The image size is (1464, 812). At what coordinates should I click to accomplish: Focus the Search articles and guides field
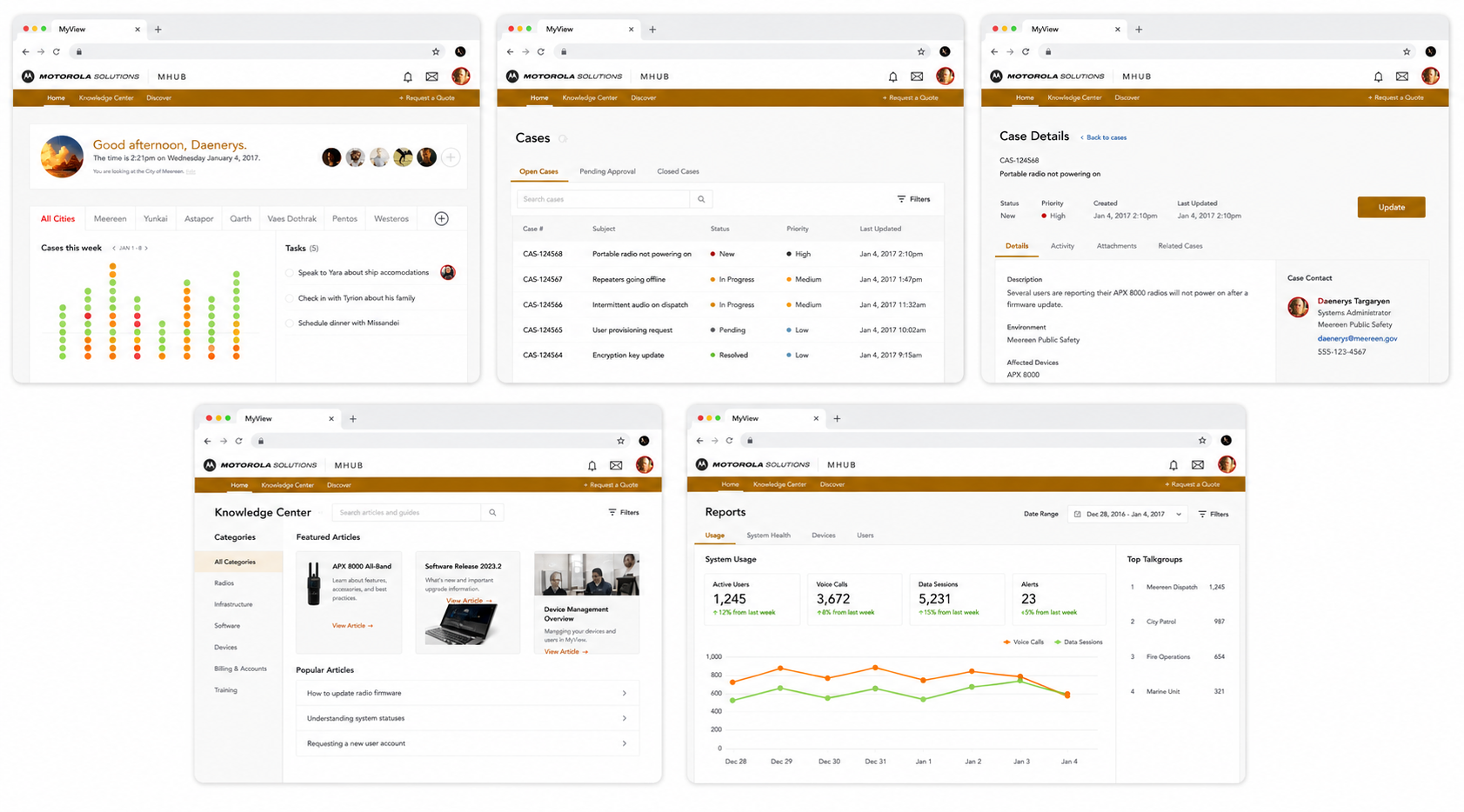click(x=406, y=513)
